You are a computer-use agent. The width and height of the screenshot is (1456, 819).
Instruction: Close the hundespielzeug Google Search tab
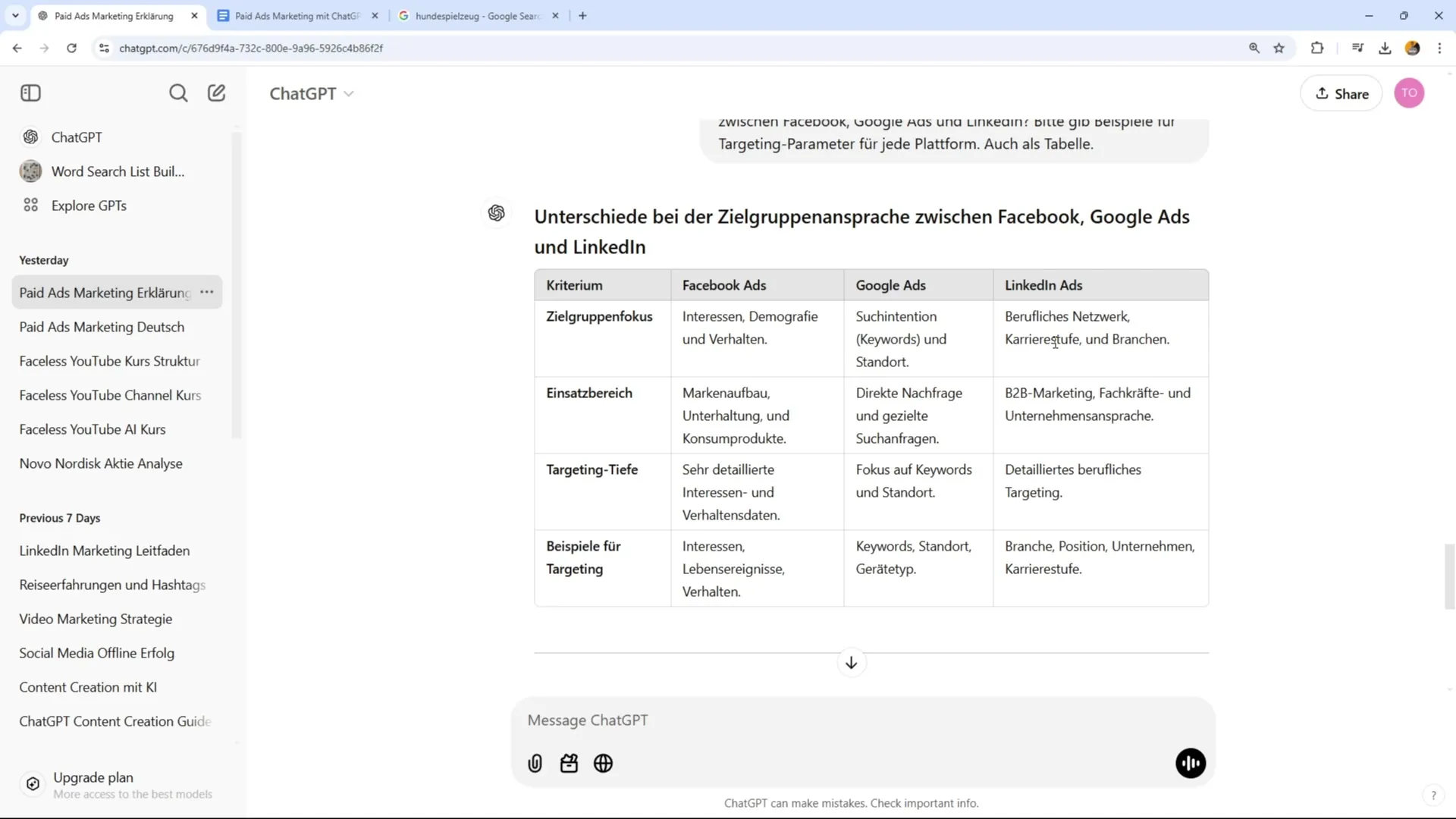click(x=555, y=15)
